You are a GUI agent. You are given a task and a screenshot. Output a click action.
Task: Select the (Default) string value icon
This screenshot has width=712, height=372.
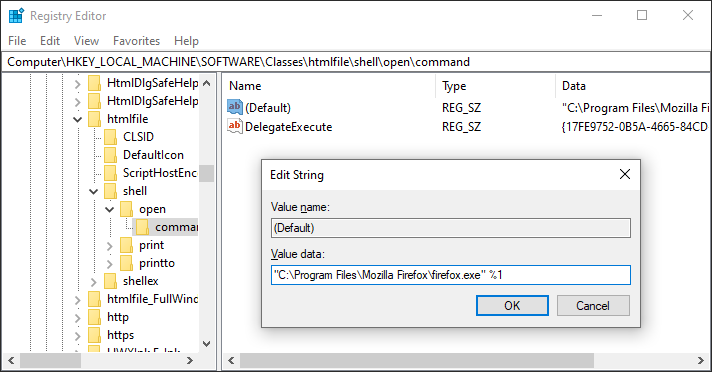click(x=235, y=107)
